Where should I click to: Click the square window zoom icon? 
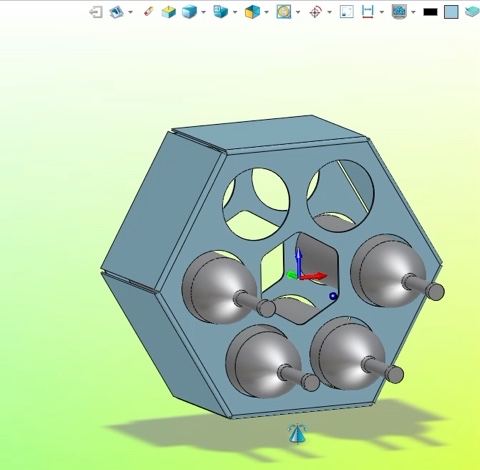pos(347,12)
